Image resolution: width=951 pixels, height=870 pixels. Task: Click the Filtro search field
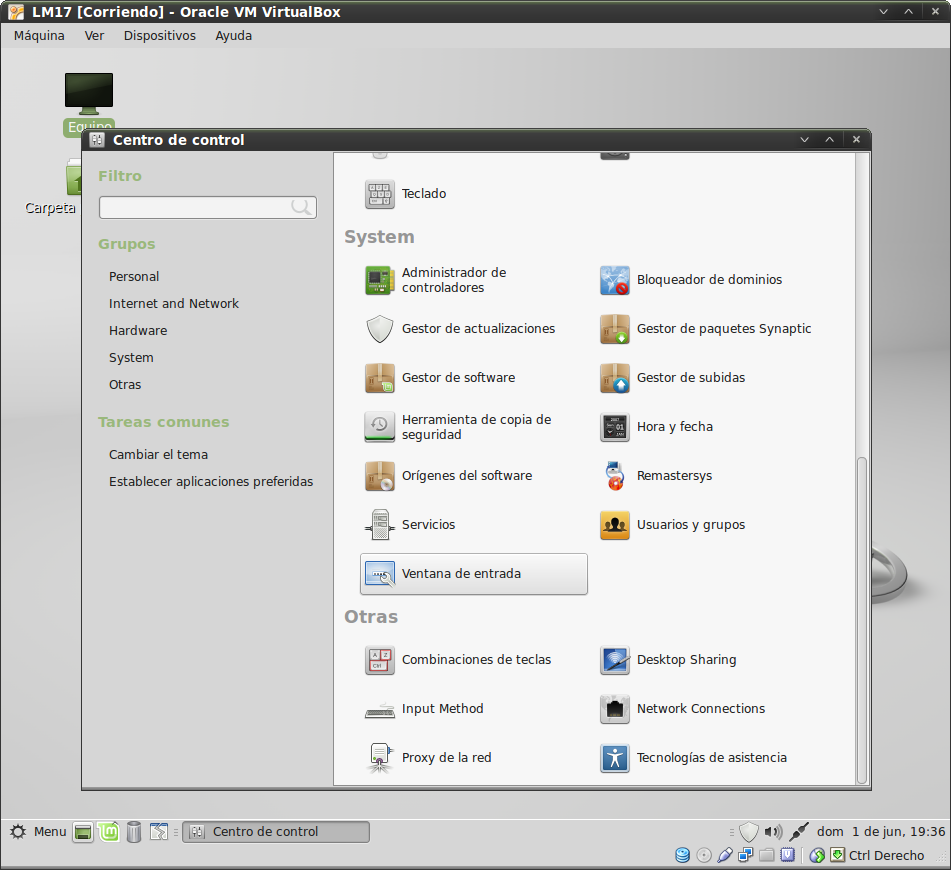196,207
